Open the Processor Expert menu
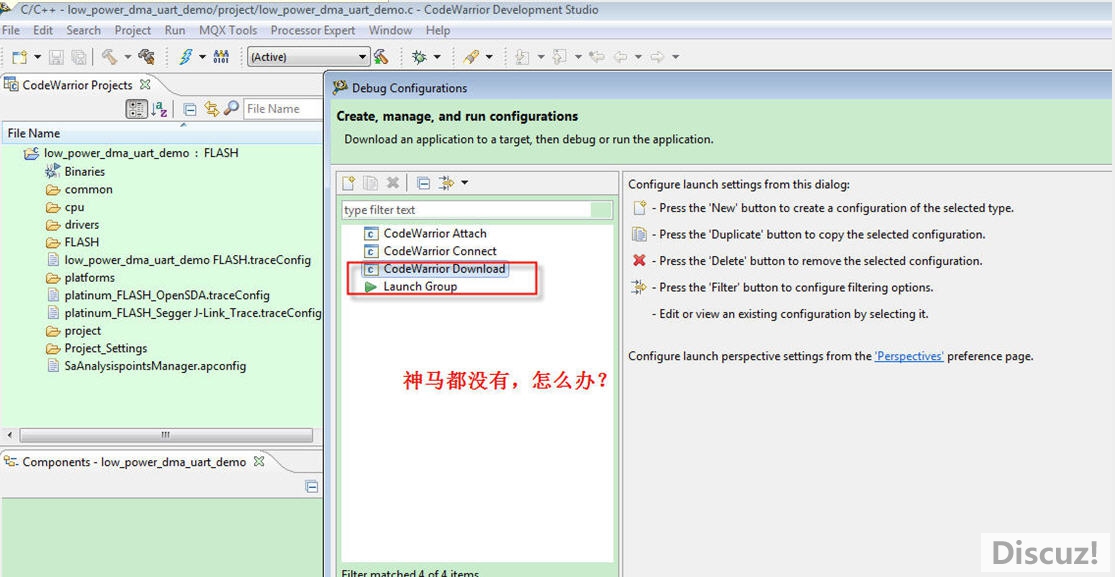The height and width of the screenshot is (577, 1115). pos(313,31)
